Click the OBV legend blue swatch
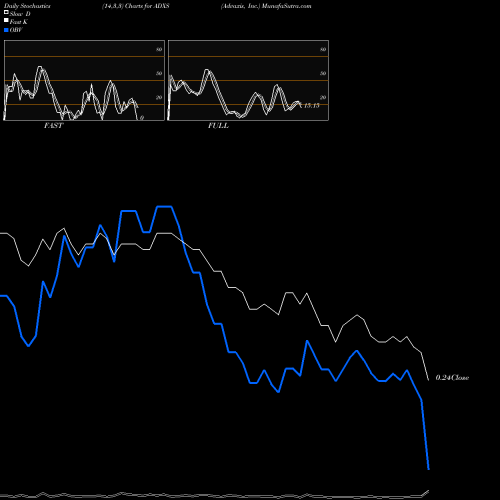 [x=6, y=30]
